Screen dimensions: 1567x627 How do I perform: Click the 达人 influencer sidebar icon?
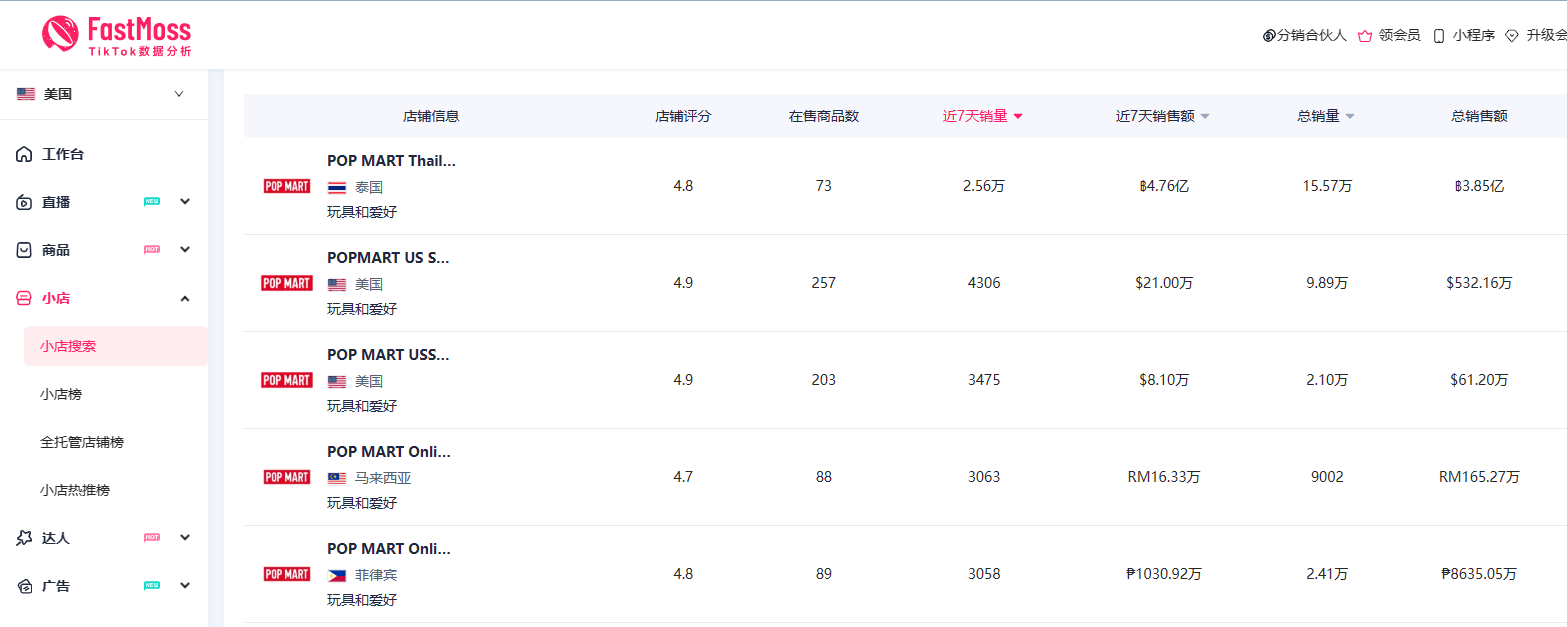(x=24, y=538)
